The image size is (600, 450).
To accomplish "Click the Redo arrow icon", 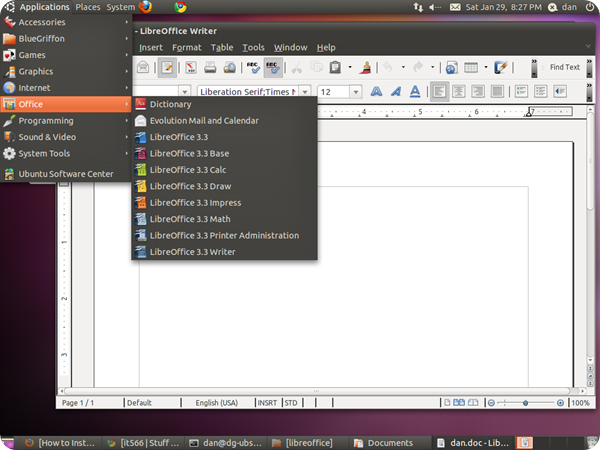I will 418,67.
